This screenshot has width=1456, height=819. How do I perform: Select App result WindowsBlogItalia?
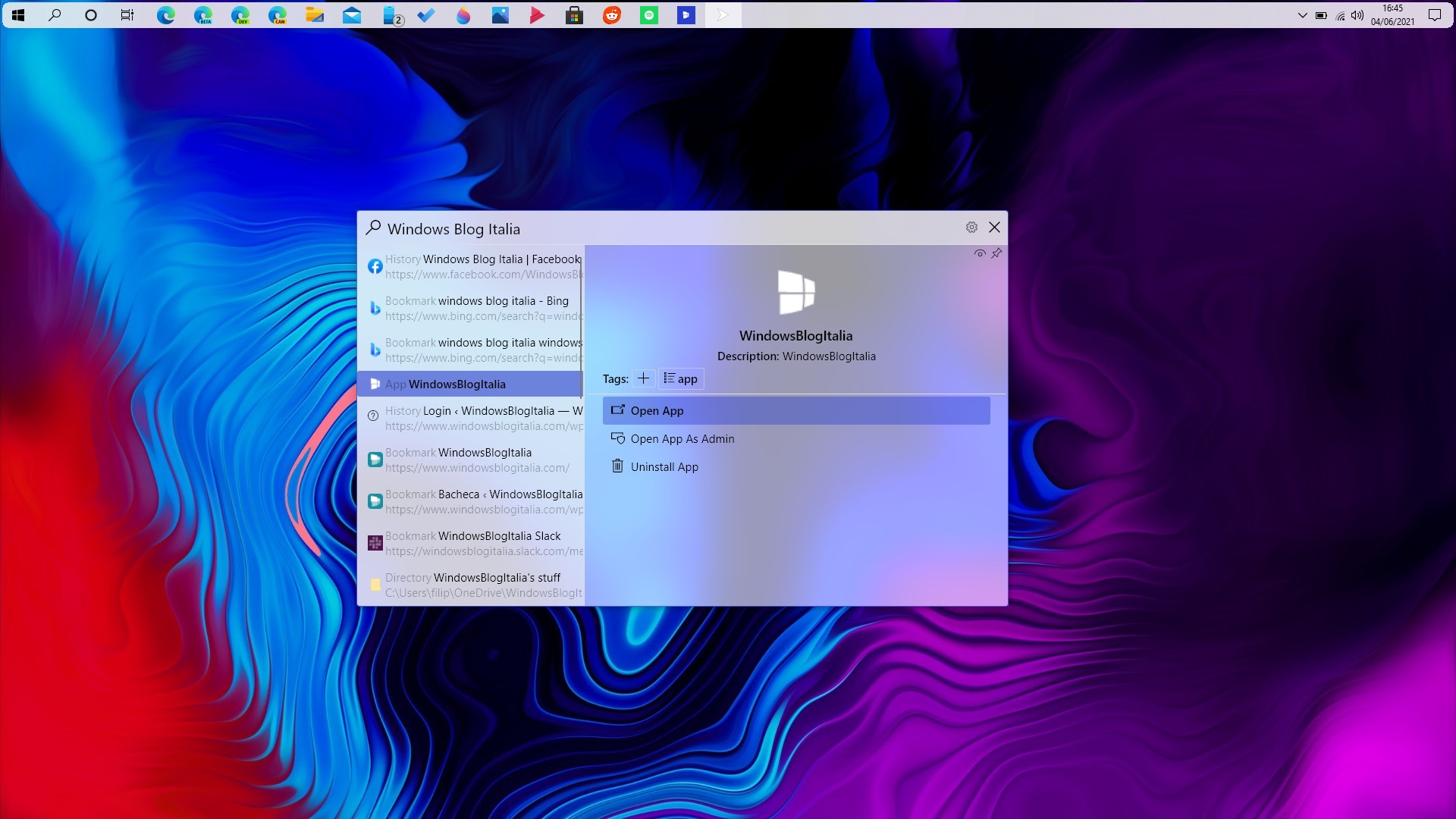470,384
